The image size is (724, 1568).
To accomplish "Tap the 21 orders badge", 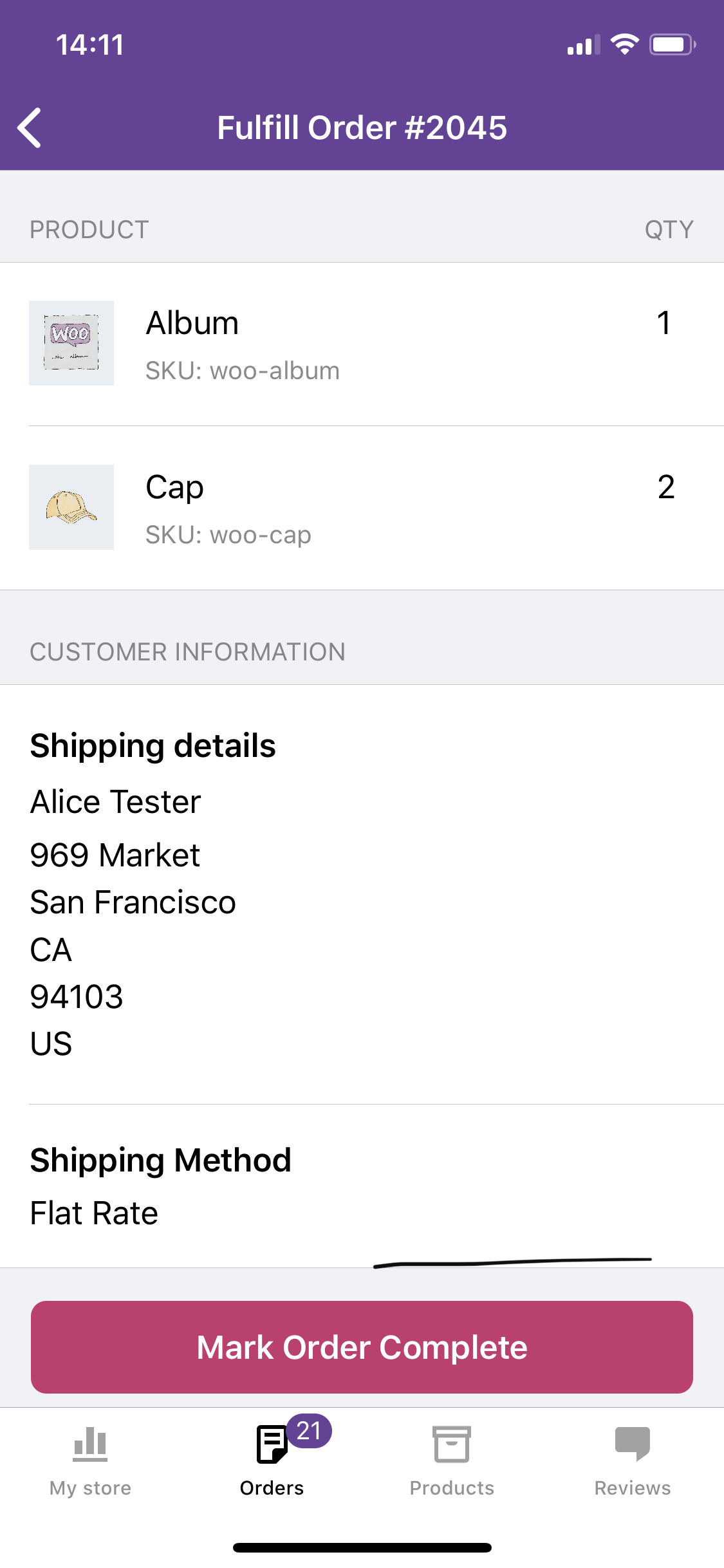I will 309,1430.
